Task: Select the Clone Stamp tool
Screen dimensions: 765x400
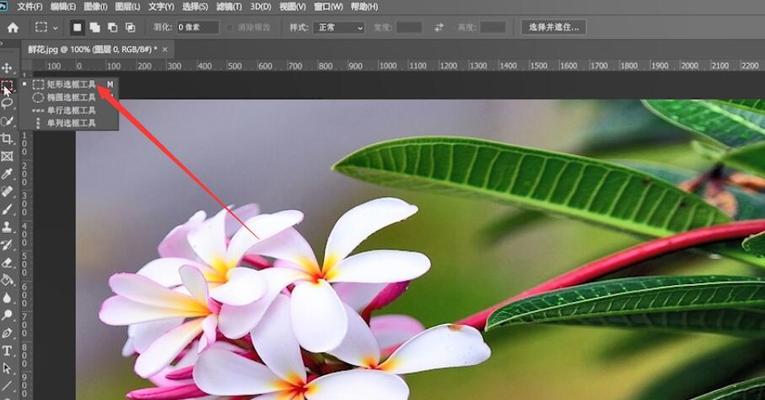Action: [x=7, y=227]
